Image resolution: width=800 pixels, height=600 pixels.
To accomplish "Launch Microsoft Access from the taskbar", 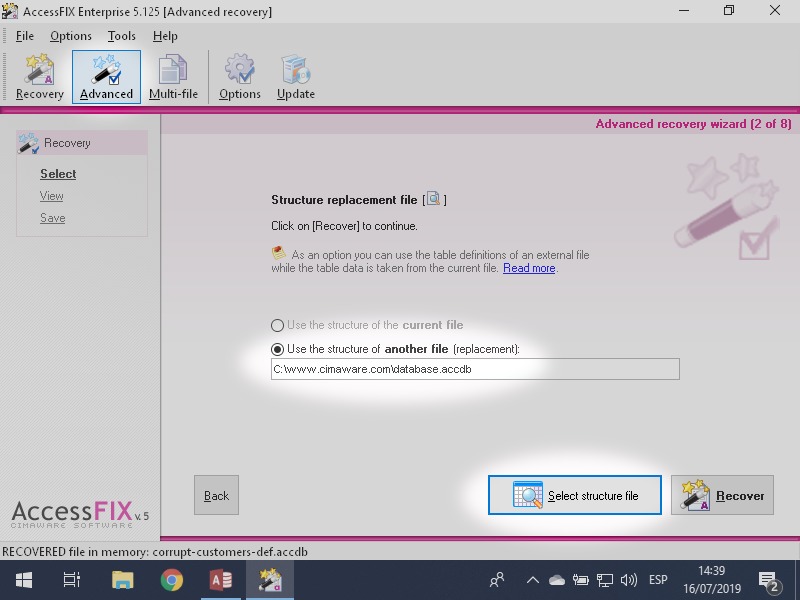I will [221, 580].
